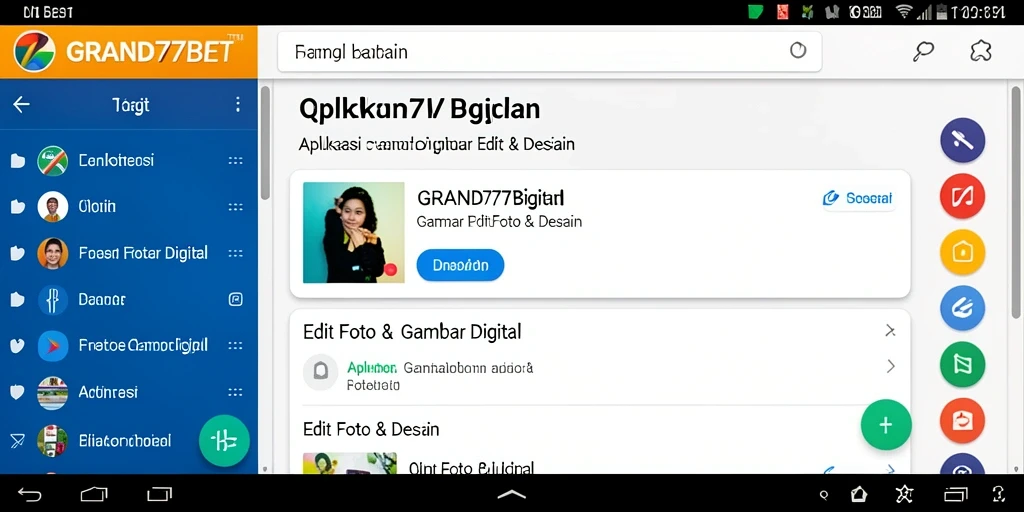Click the Wi-Fi status icon
This screenshot has width=1024, height=512.
pyautogui.click(x=904, y=11)
